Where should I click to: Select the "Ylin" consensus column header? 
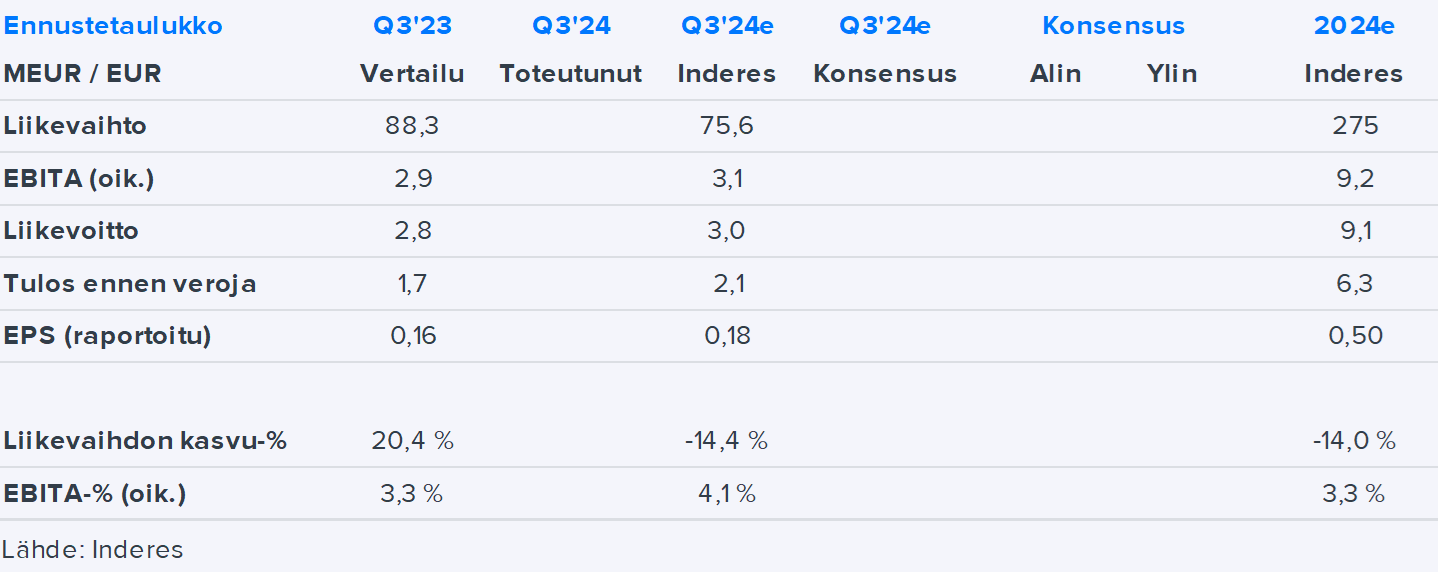(1172, 74)
